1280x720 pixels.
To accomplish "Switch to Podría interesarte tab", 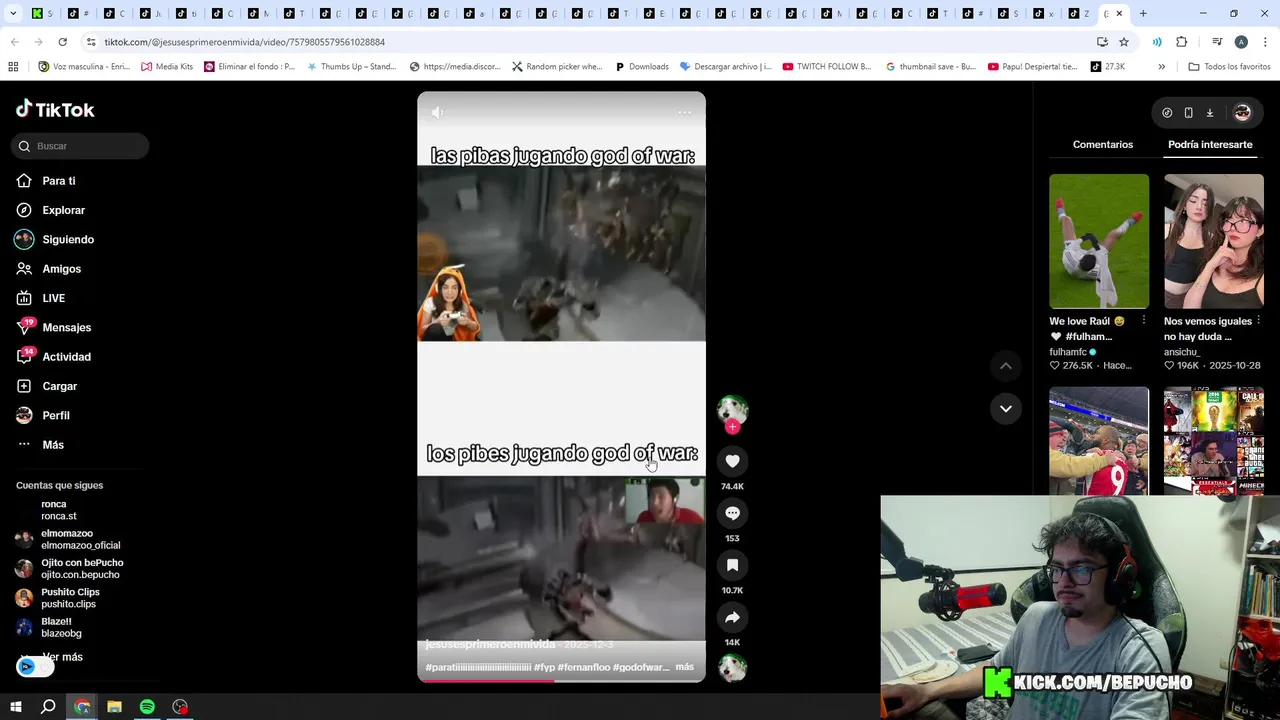I will pos(1210,145).
